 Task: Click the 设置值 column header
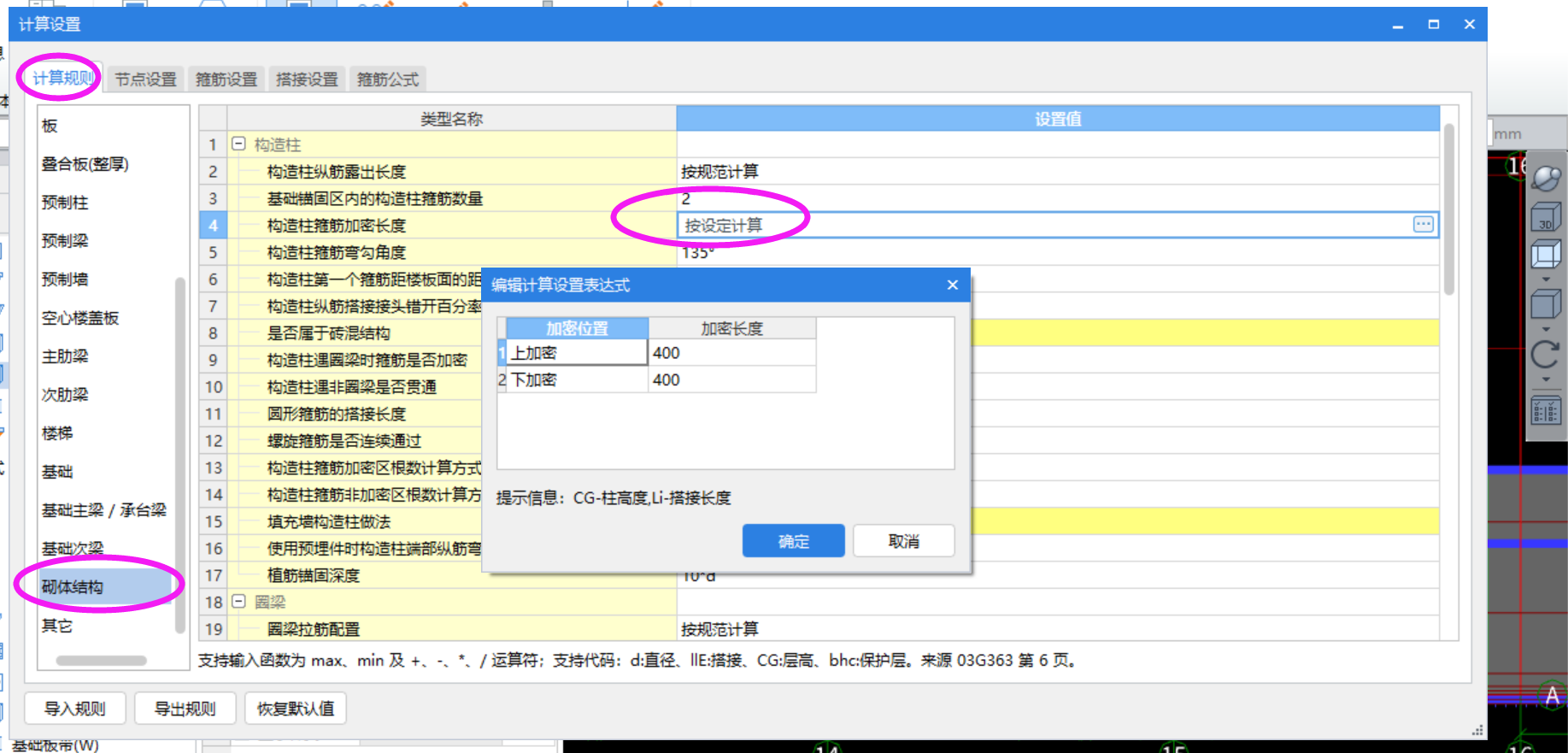coord(1058,119)
